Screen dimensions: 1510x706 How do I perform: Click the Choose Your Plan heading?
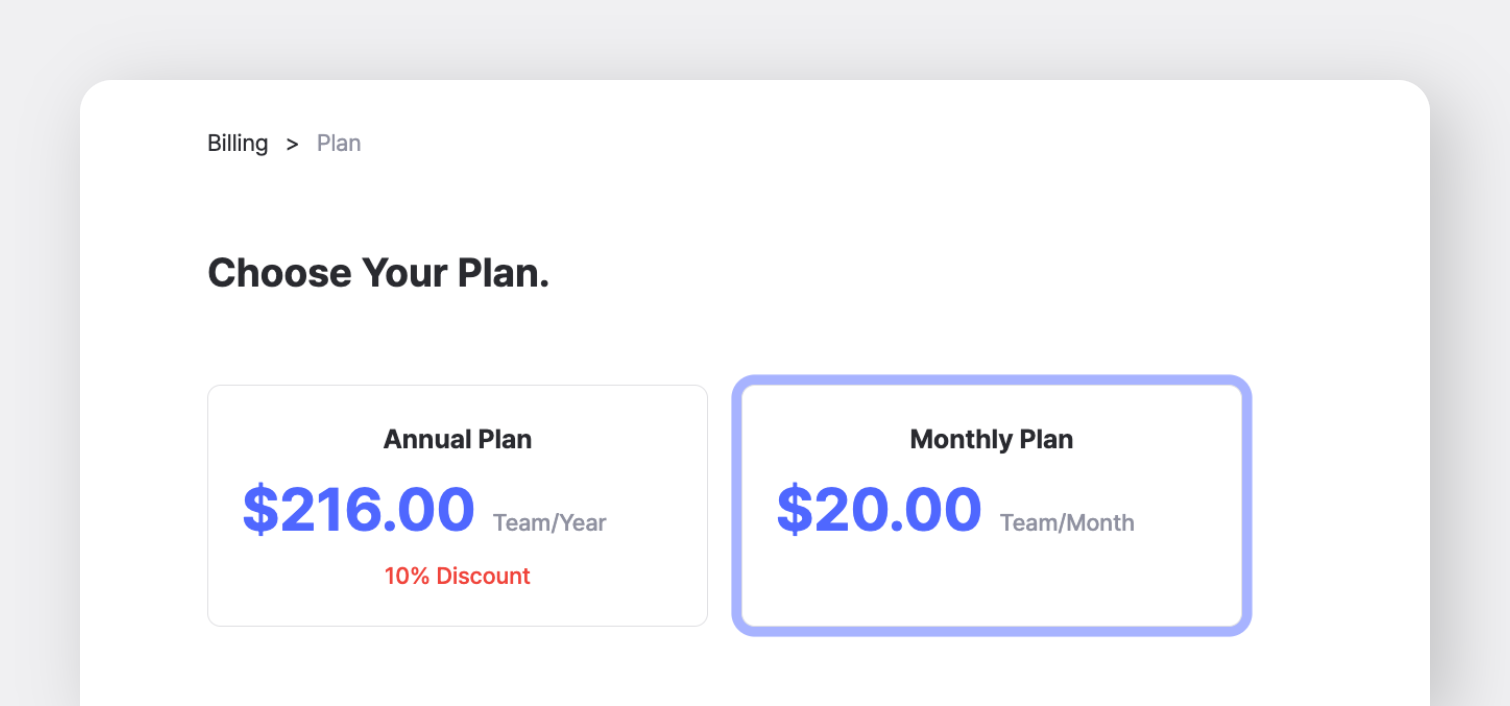click(x=378, y=272)
